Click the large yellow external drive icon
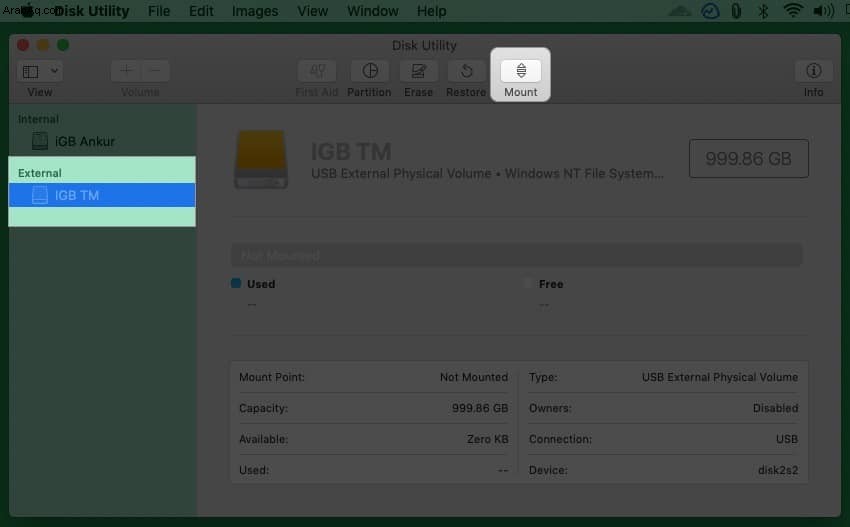This screenshot has height=527, width=850. point(261,159)
